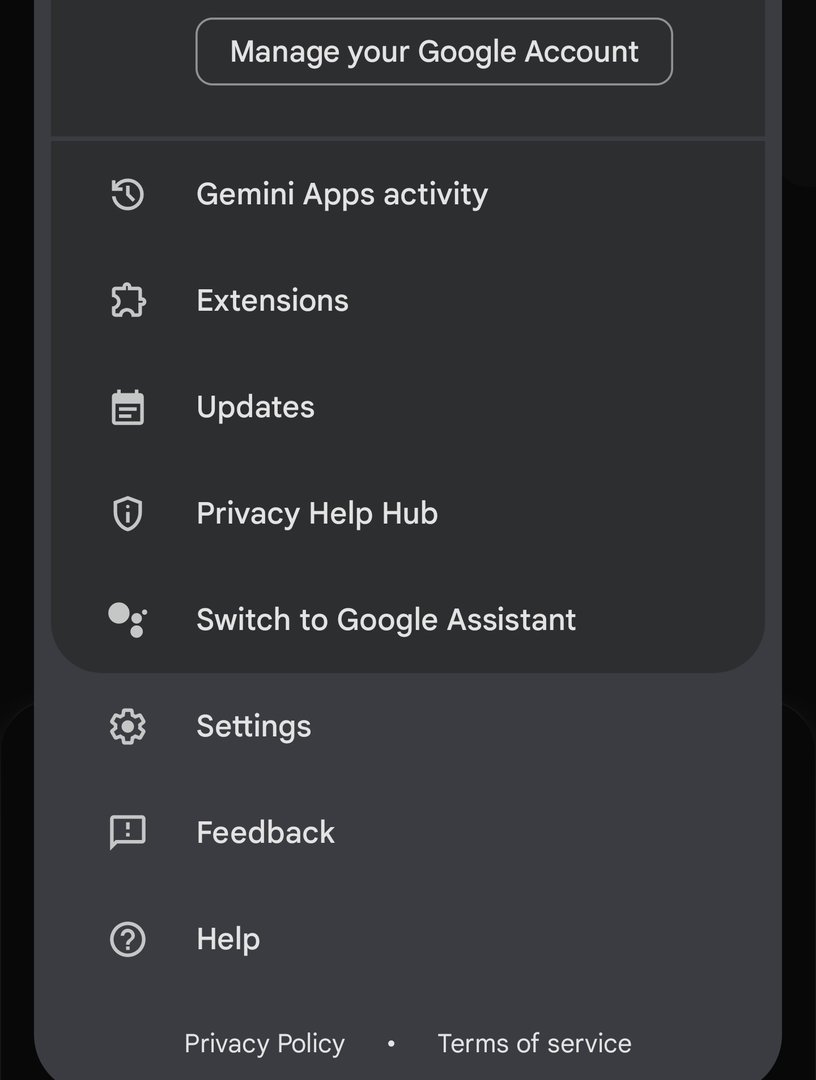This screenshot has width=816, height=1080.
Task: Tap the Google Assistant dots icon
Action: tap(127, 620)
